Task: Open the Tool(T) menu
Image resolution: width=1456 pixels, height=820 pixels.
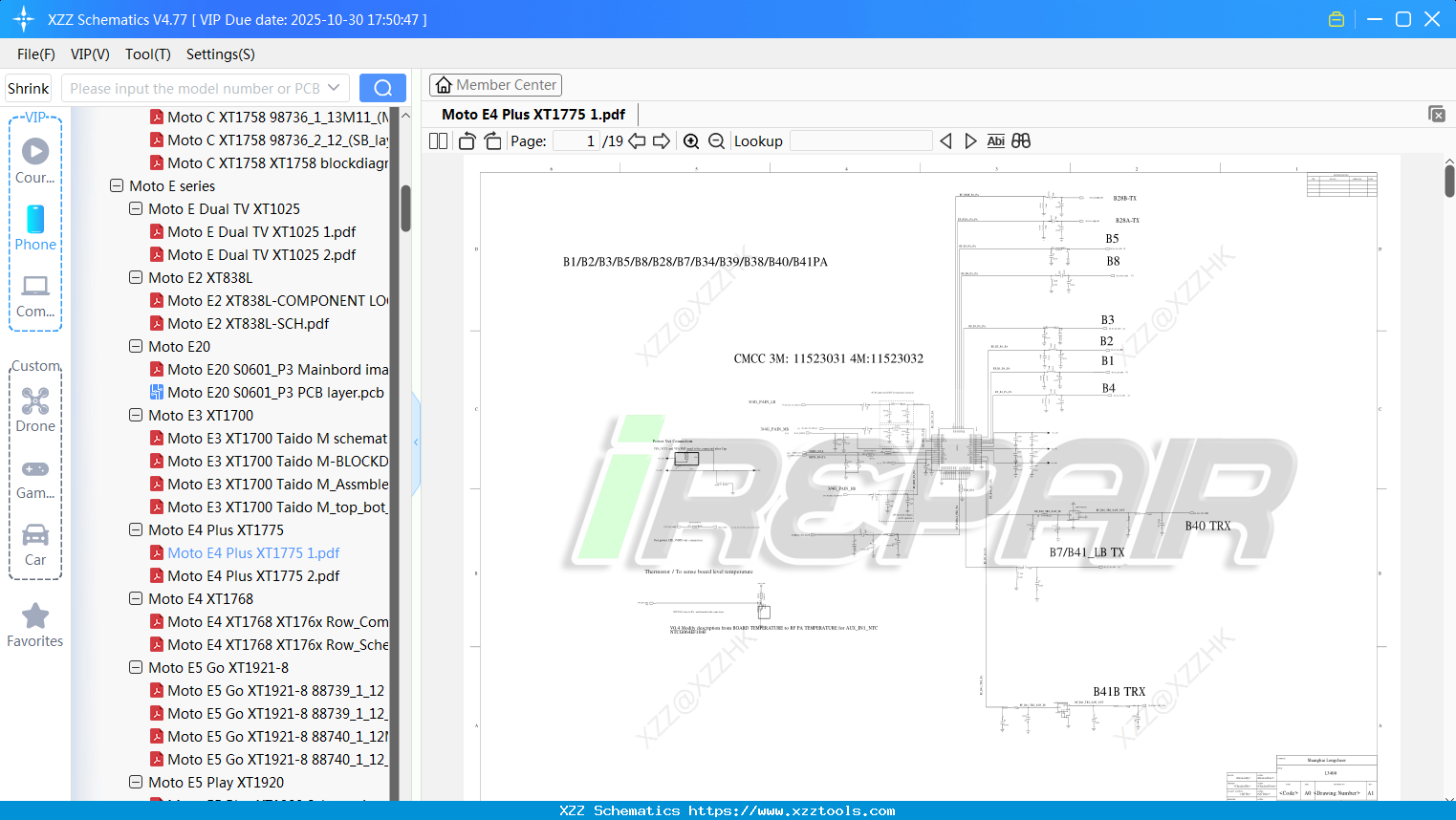Action: (148, 54)
